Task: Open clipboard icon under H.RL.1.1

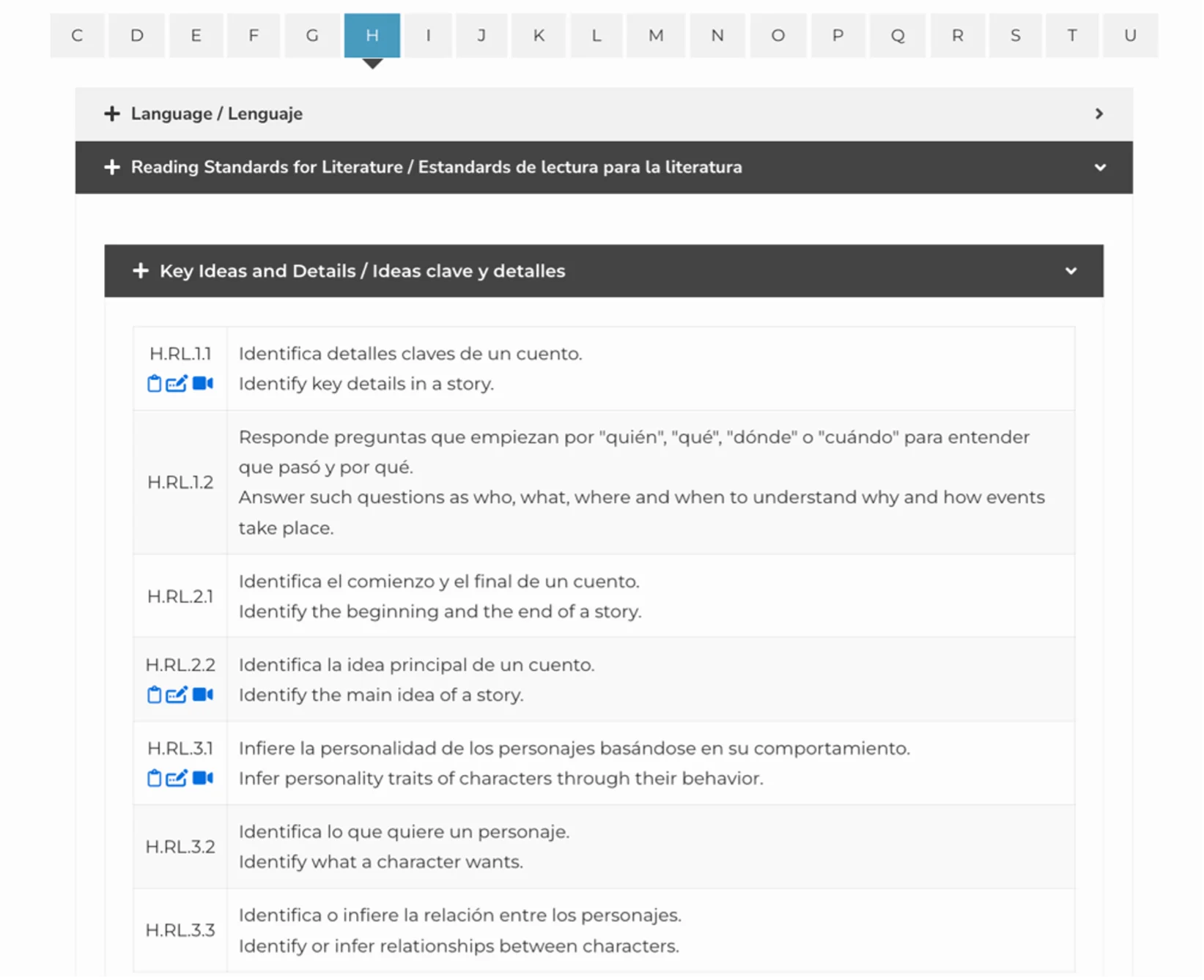Action: 154,384
